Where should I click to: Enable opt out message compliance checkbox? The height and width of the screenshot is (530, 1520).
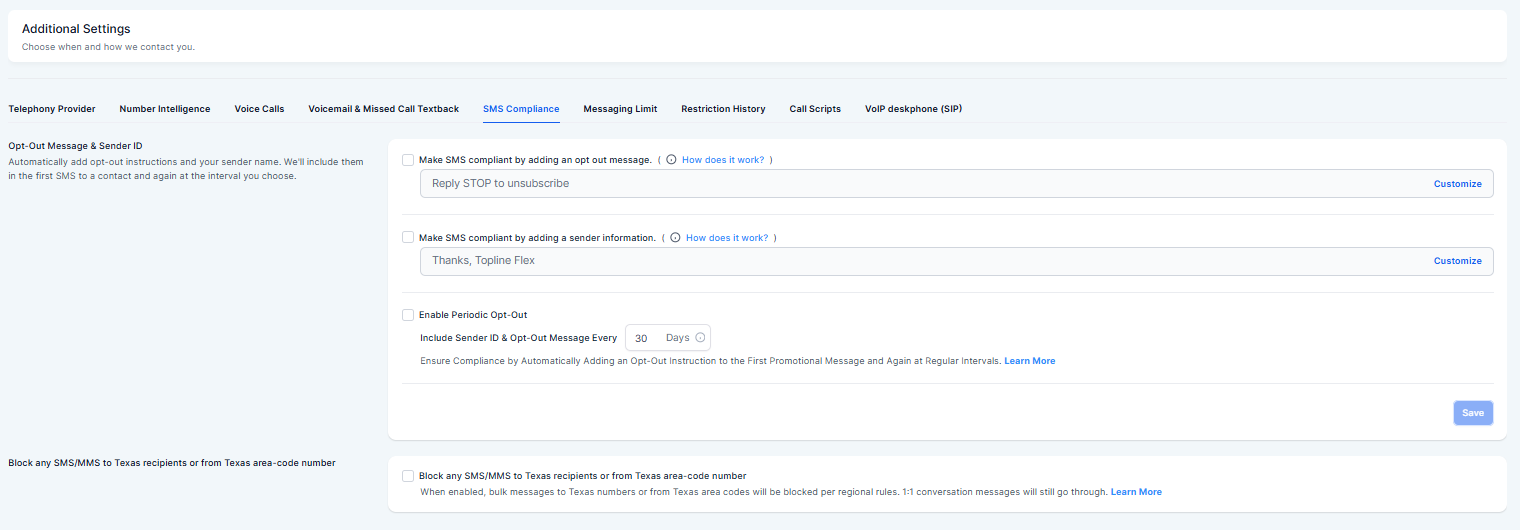408,160
